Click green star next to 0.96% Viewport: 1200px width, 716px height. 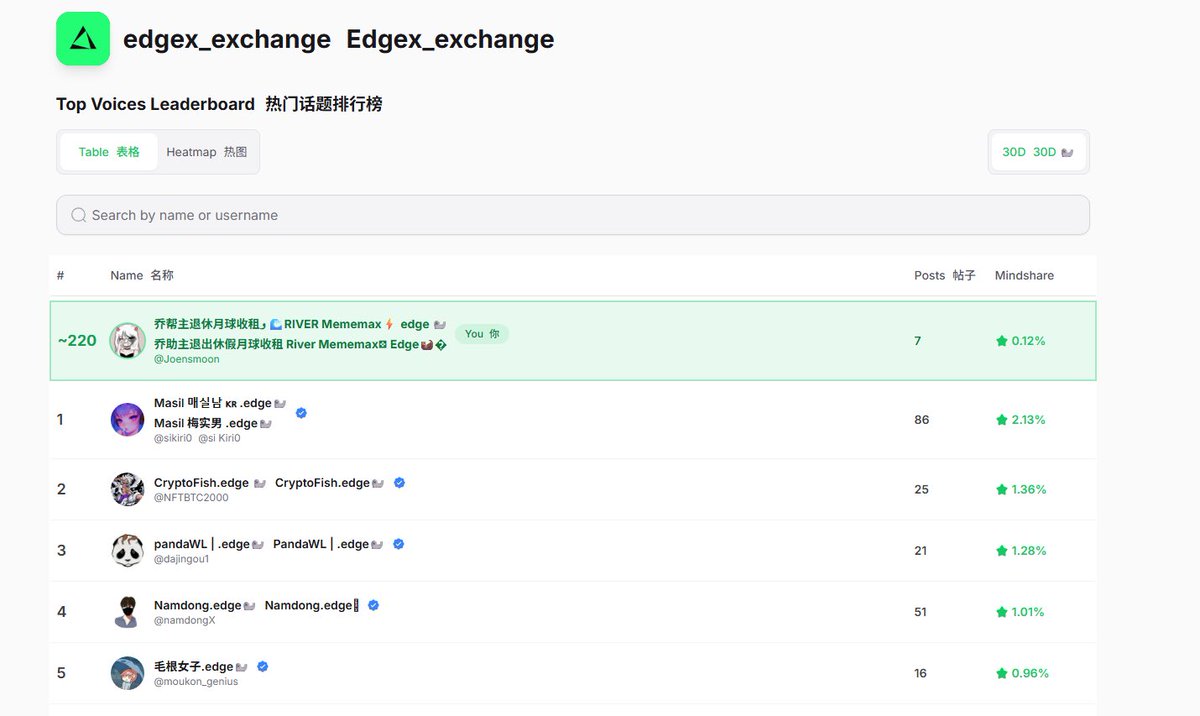[x=1001, y=674]
